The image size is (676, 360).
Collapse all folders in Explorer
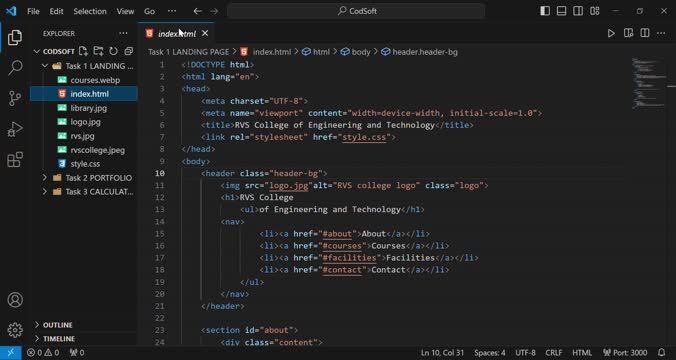click(128, 51)
